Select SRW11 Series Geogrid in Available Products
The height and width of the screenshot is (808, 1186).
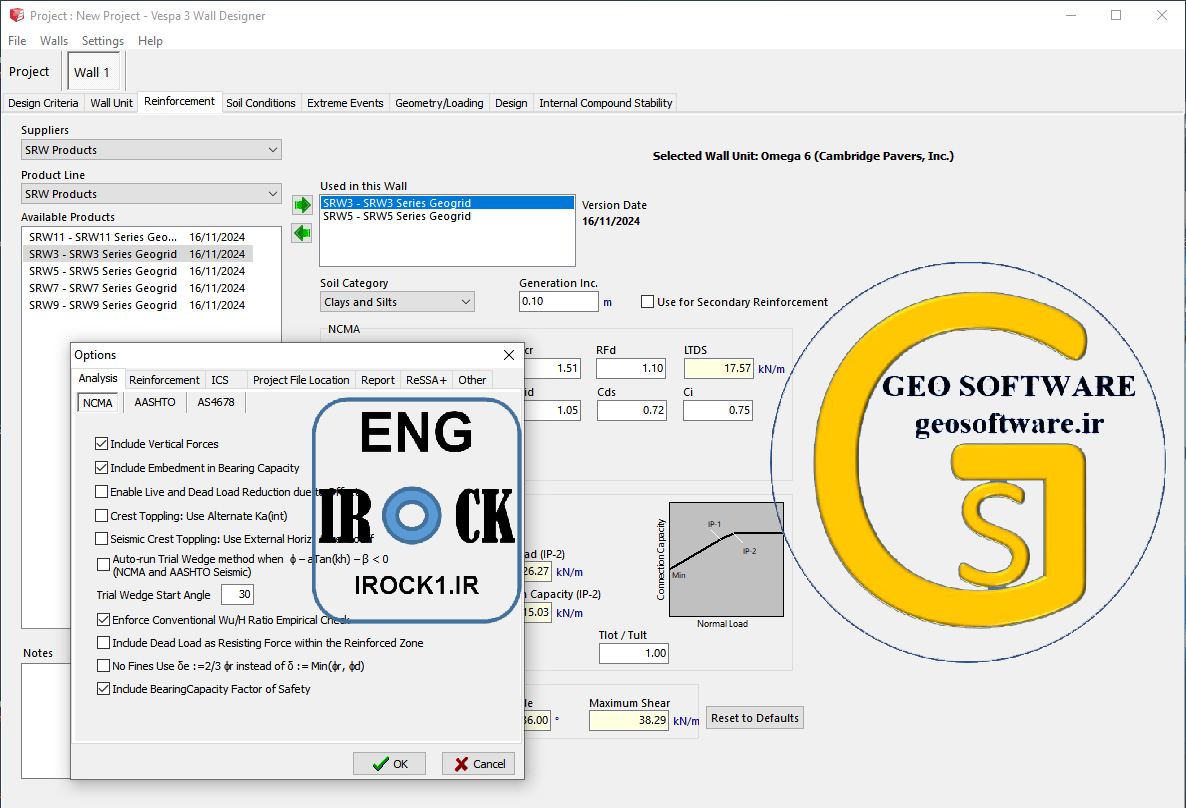[137, 237]
